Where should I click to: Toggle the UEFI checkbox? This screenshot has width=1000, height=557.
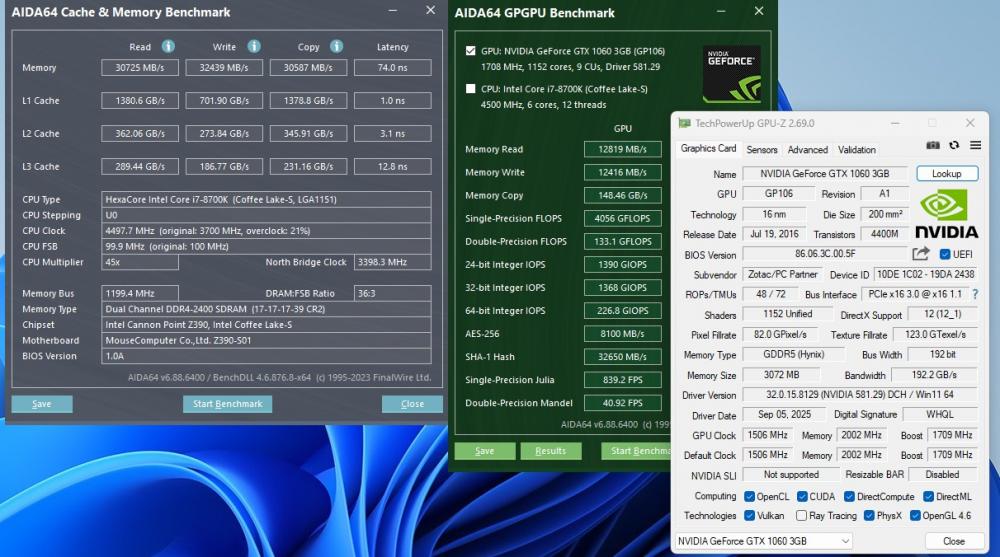(x=945, y=254)
